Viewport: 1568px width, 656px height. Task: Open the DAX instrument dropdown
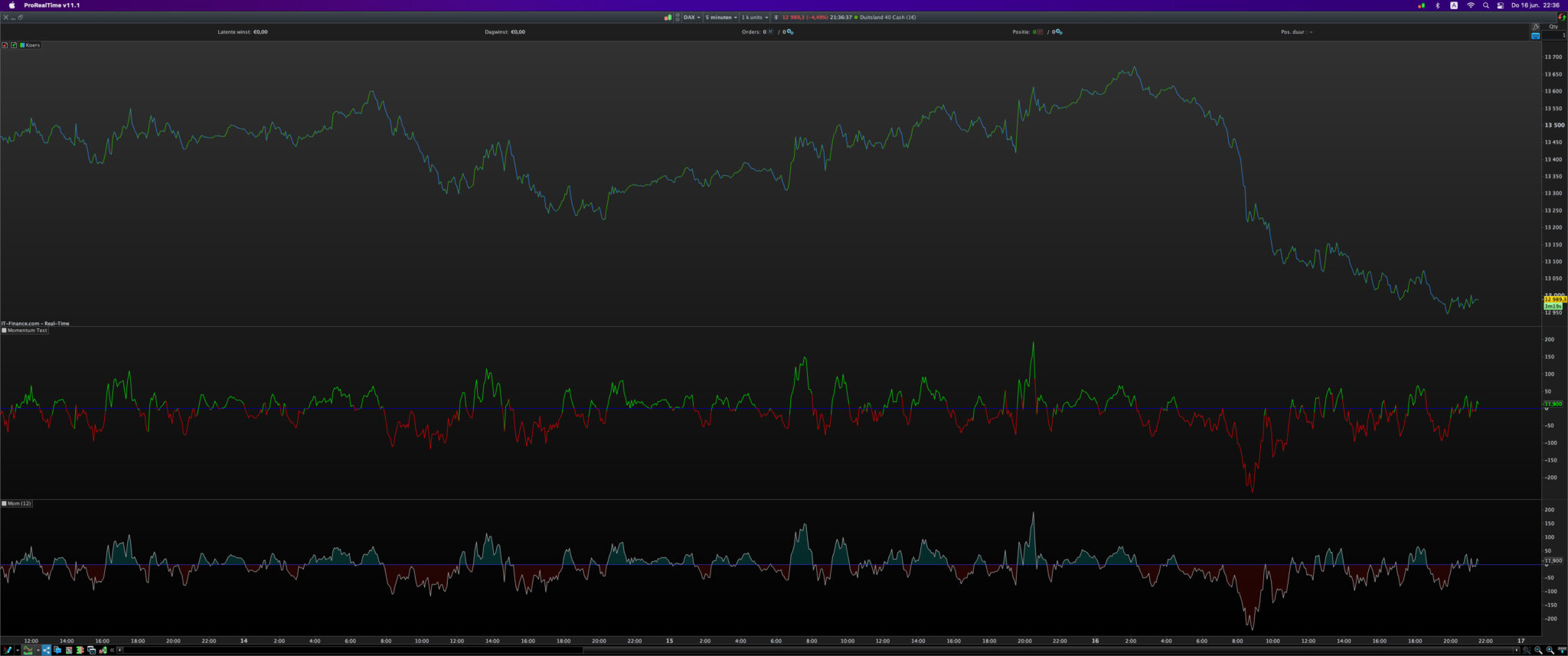[x=692, y=18]
